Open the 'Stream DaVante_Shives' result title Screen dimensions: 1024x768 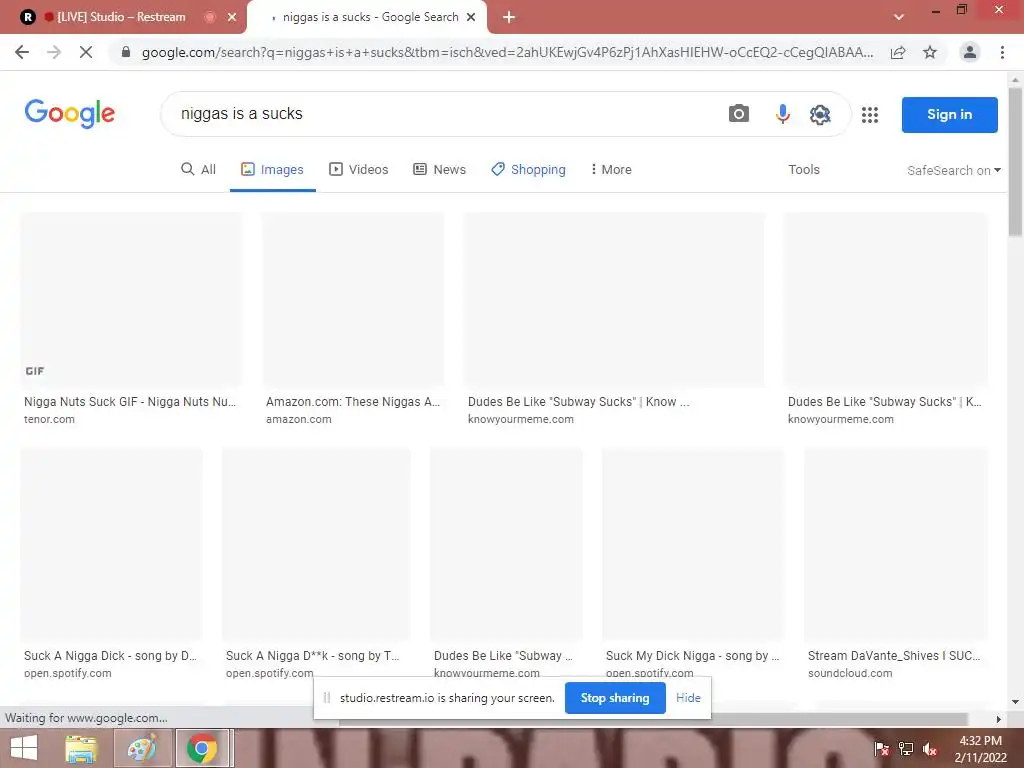[x=893, y=656]
